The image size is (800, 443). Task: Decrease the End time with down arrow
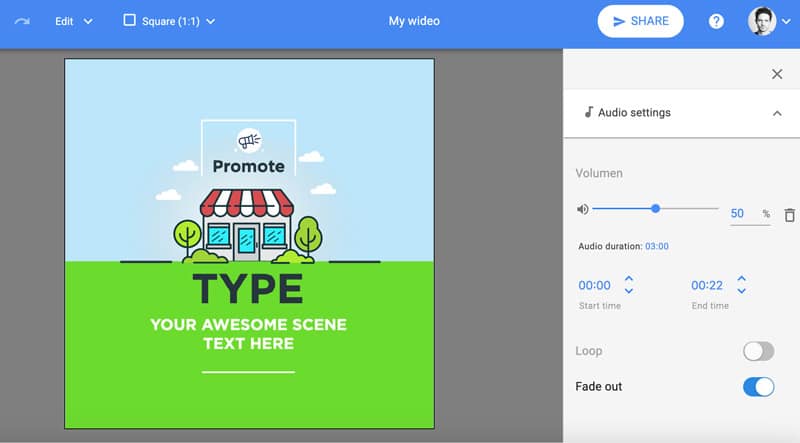point(741,291)
